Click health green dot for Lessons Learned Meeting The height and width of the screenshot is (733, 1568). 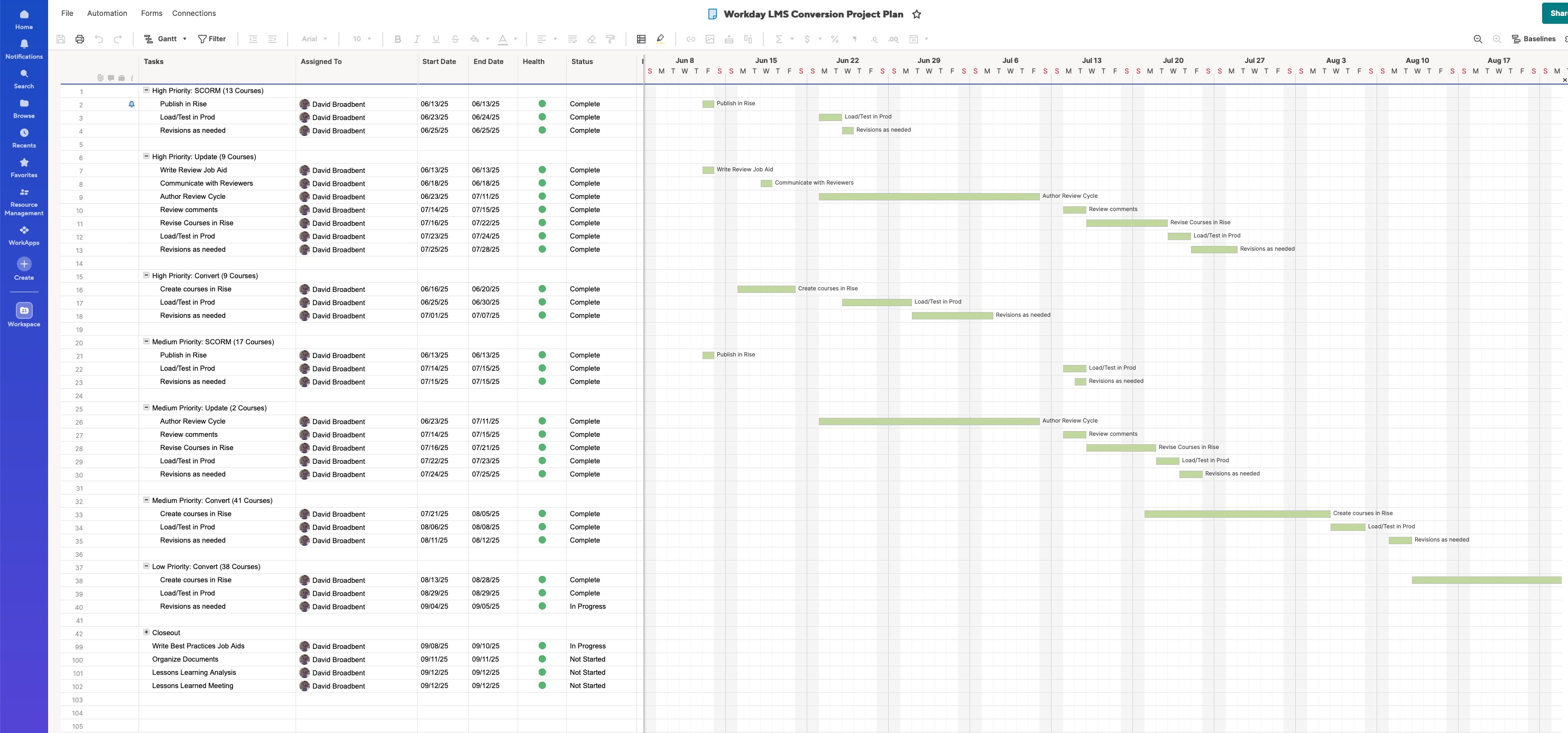click(x=542, y=685)
